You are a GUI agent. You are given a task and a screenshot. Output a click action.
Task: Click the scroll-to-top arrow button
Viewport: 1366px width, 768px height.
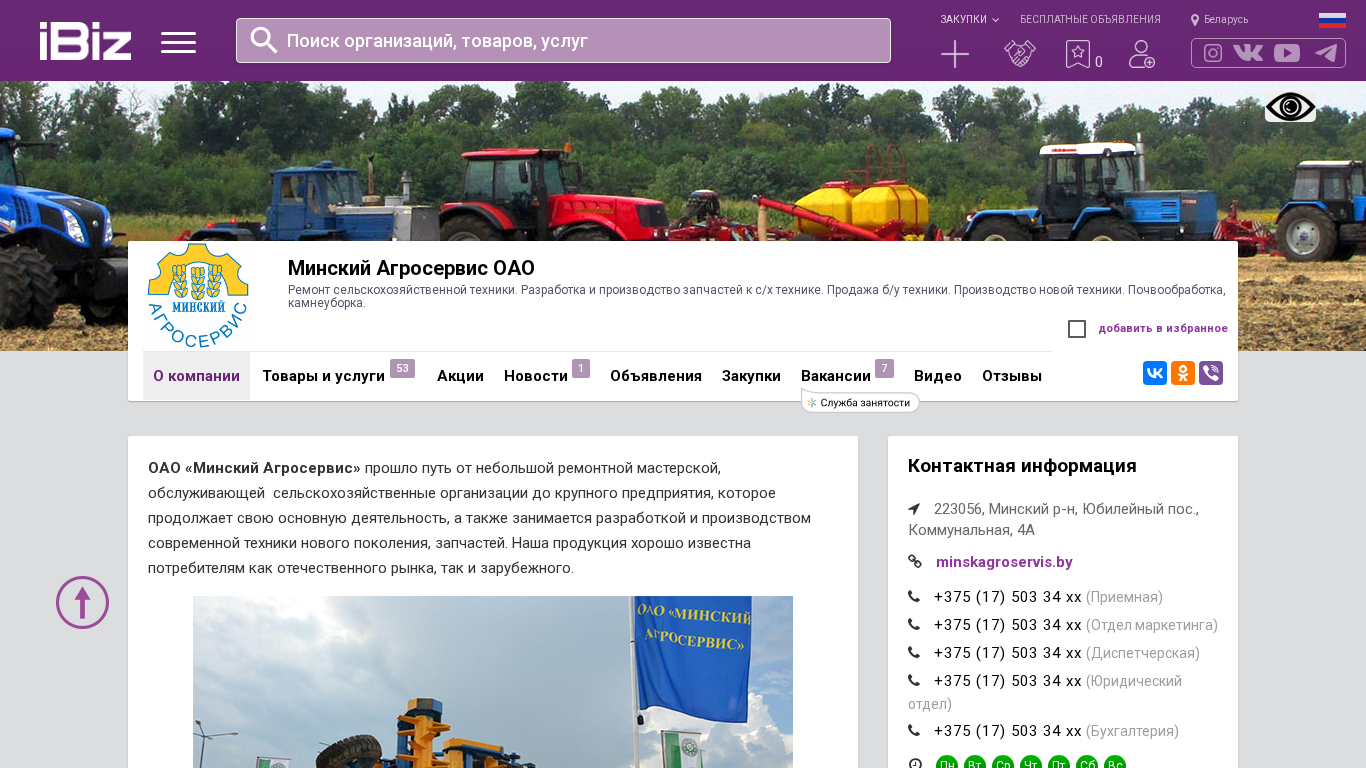(x=82, y=602)
